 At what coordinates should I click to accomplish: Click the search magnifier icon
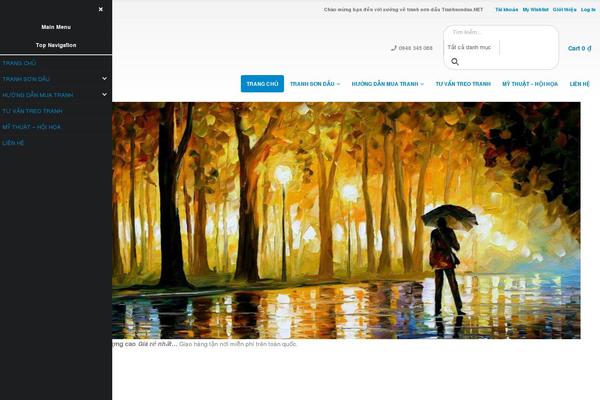pyautogui.click(x=455, y=62)
